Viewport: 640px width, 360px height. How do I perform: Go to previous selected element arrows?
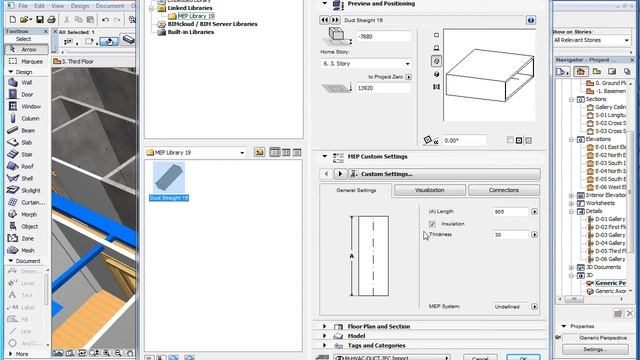coord(324,20)
